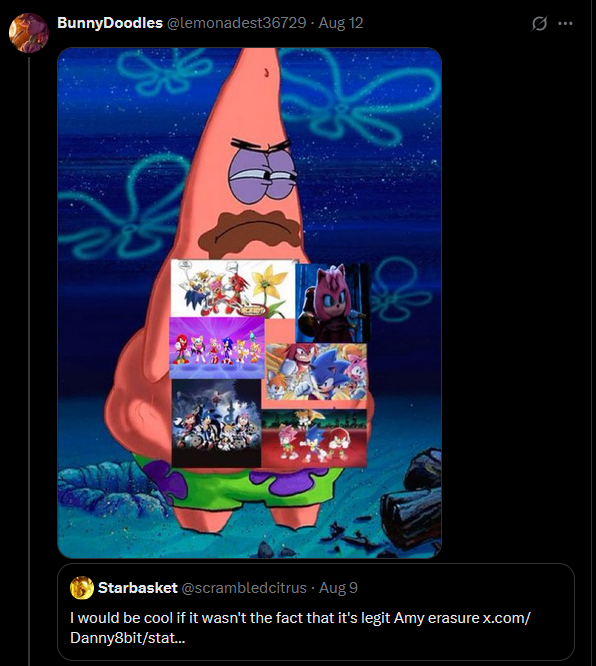
Task: Click the Grok slashed-circle icon
Action: (x=539, y=23)
